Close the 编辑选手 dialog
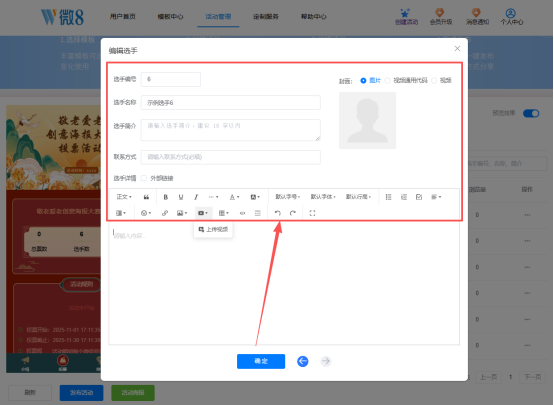554x405 pixels. [x=457, y=48]
